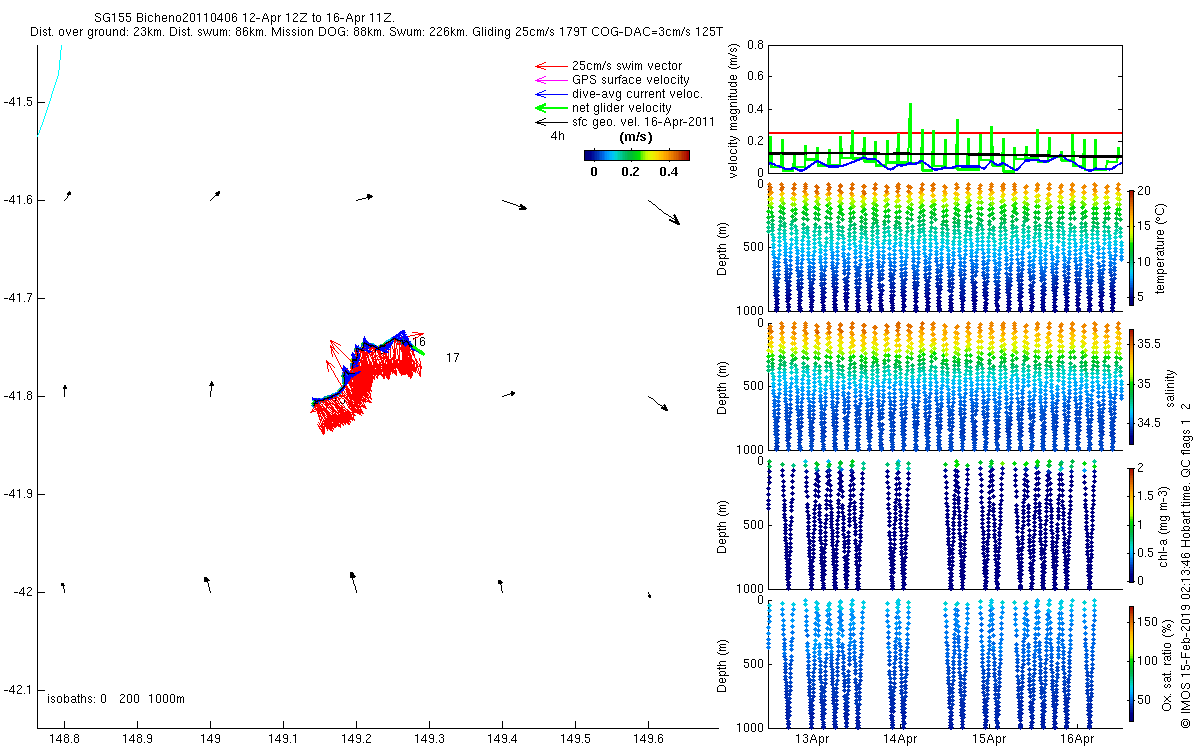Click the '13Apr' date tick label
The image size is (1200, 750).
click(812, 739)
